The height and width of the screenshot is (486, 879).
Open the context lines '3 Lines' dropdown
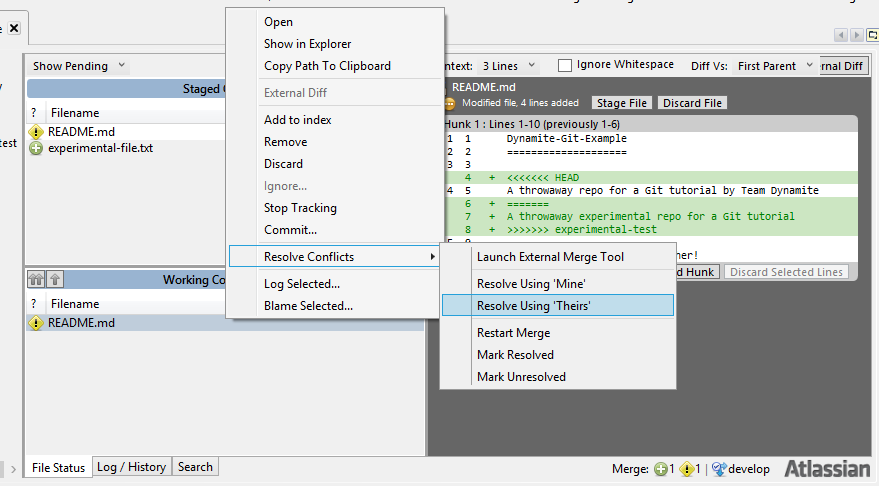(x=508, y=66)
